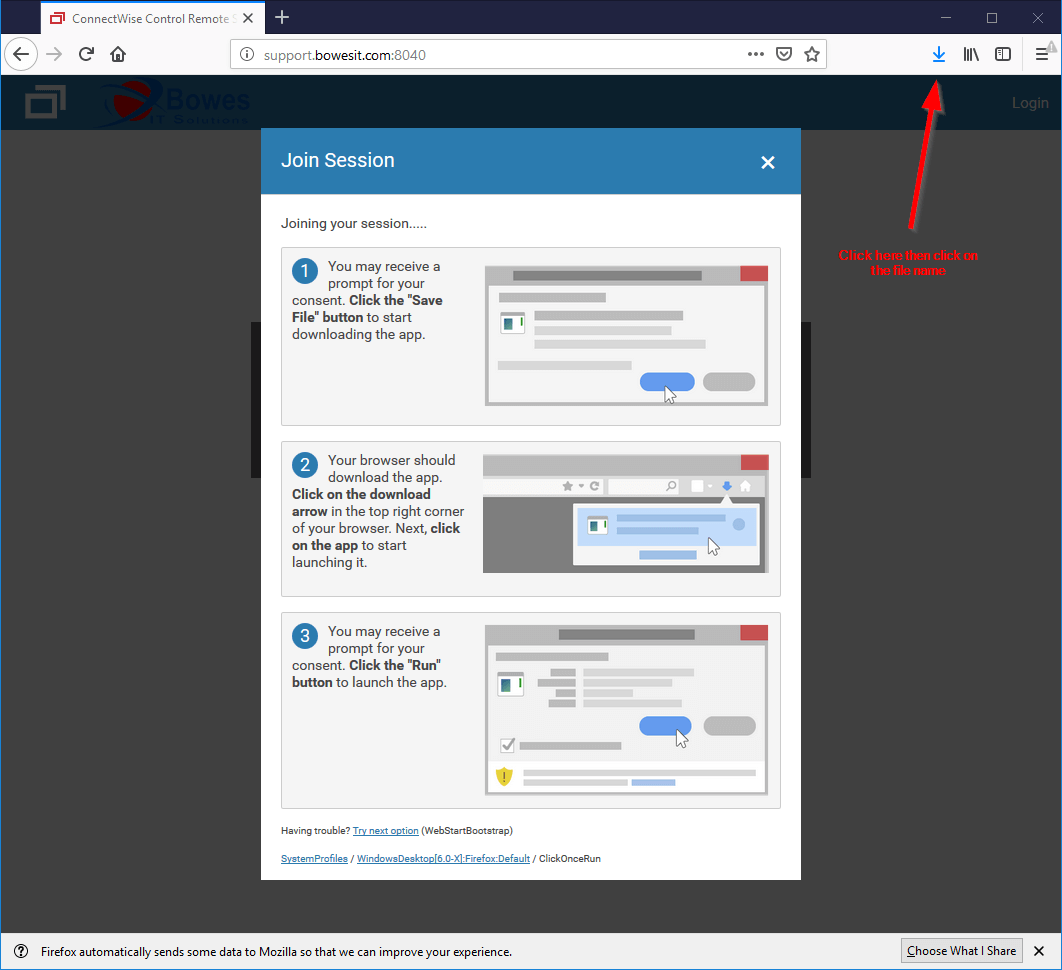Viewport: 1062px width, 970px height.
Task: Open page actions three-dot menu
Action: tap(756, 54)
